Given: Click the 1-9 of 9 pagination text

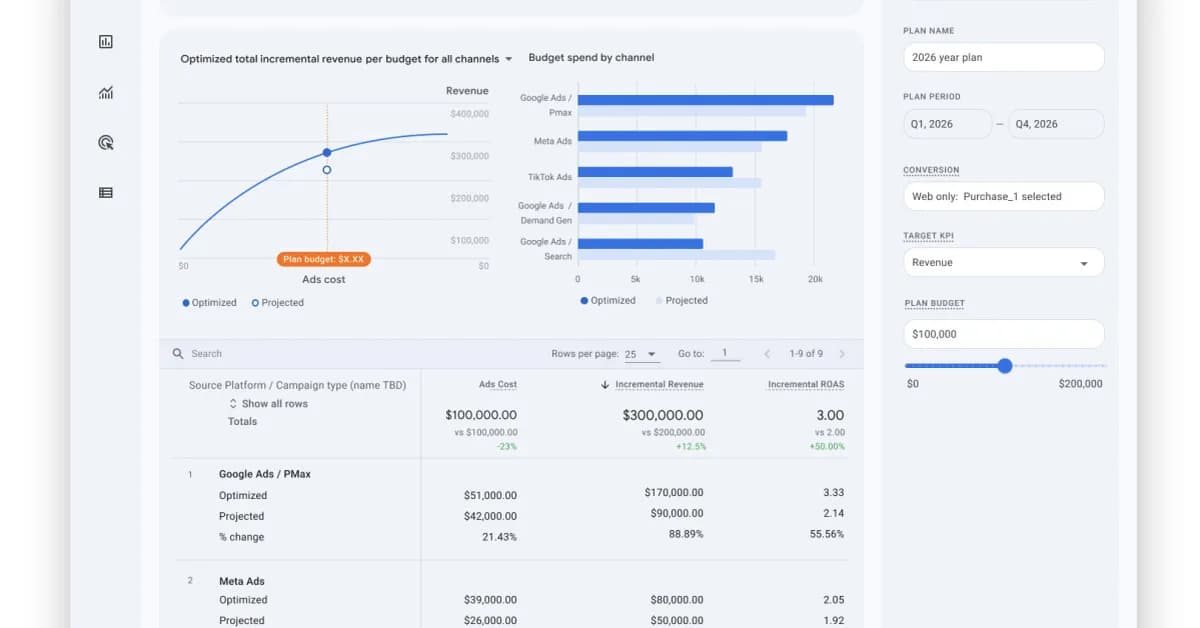Looking at the screenshot, I should (x=806, y=354).
